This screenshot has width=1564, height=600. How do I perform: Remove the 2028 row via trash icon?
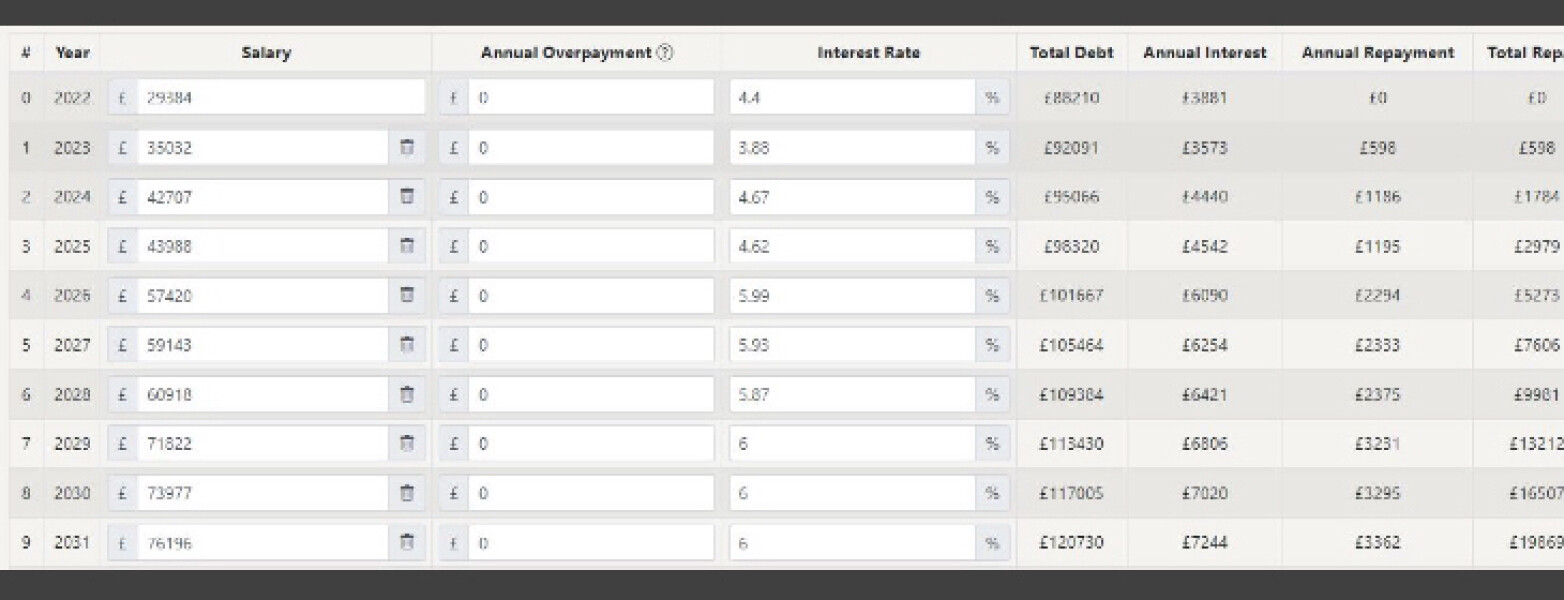coord(407,395)
